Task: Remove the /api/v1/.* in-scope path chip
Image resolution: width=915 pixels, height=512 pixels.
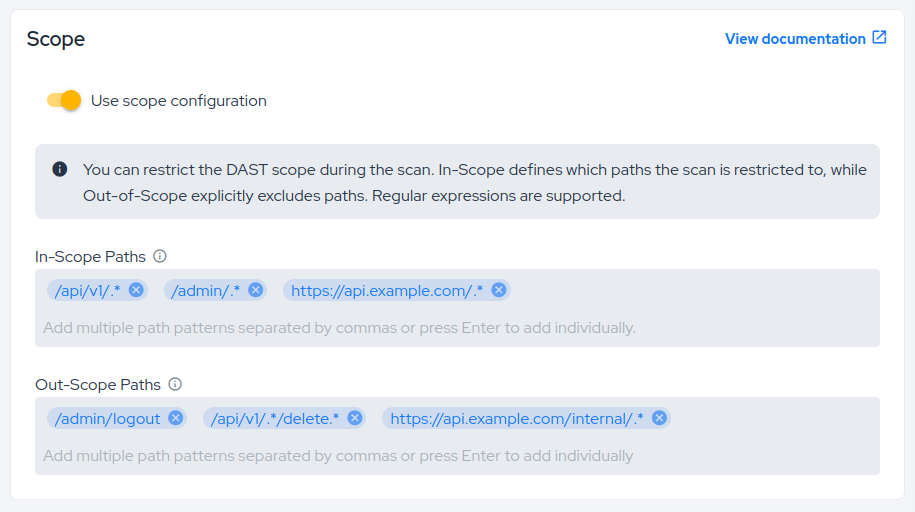Action: [x=136, y=290]
